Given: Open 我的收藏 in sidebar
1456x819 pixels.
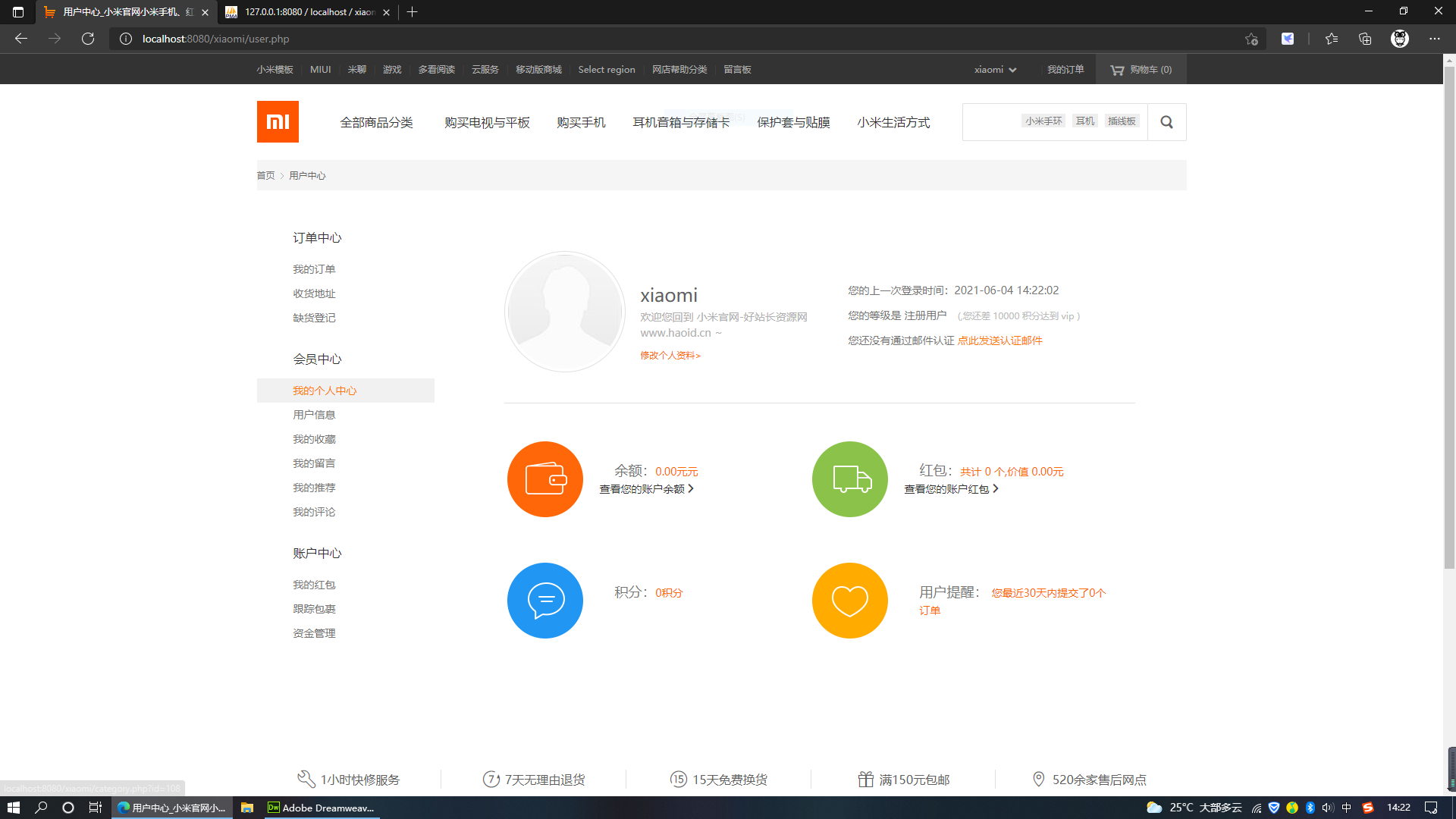Looking at the screenshot, I should 314,439.
